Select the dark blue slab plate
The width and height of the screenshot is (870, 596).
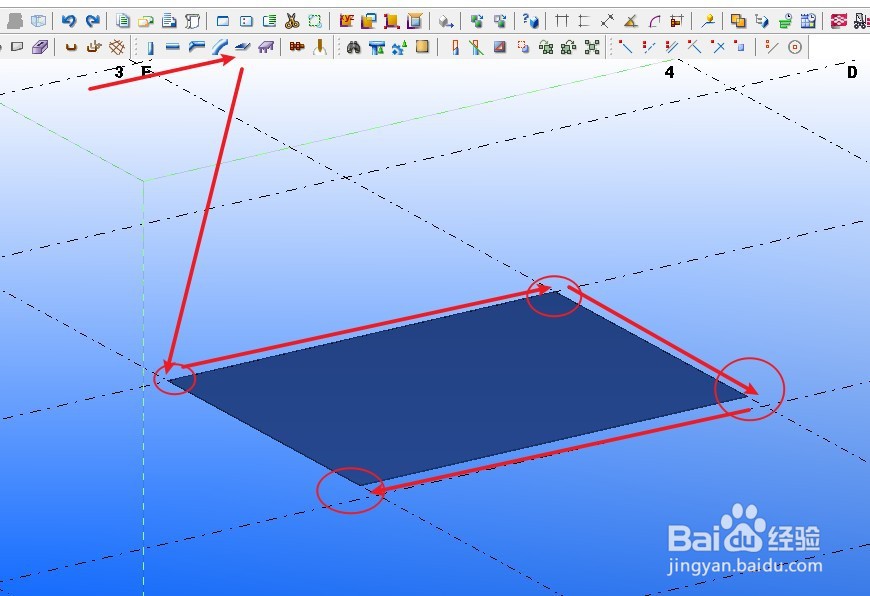point(456,388)
